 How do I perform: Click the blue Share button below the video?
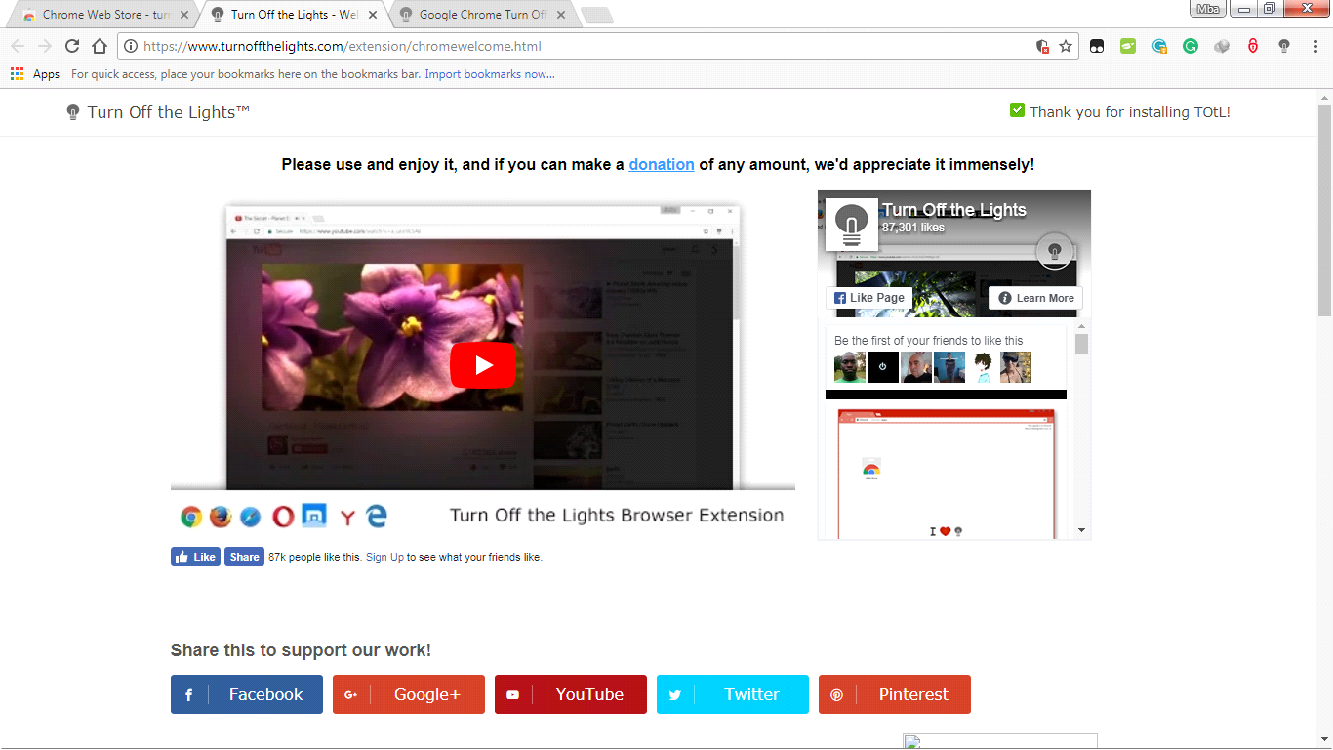[243, 557]
